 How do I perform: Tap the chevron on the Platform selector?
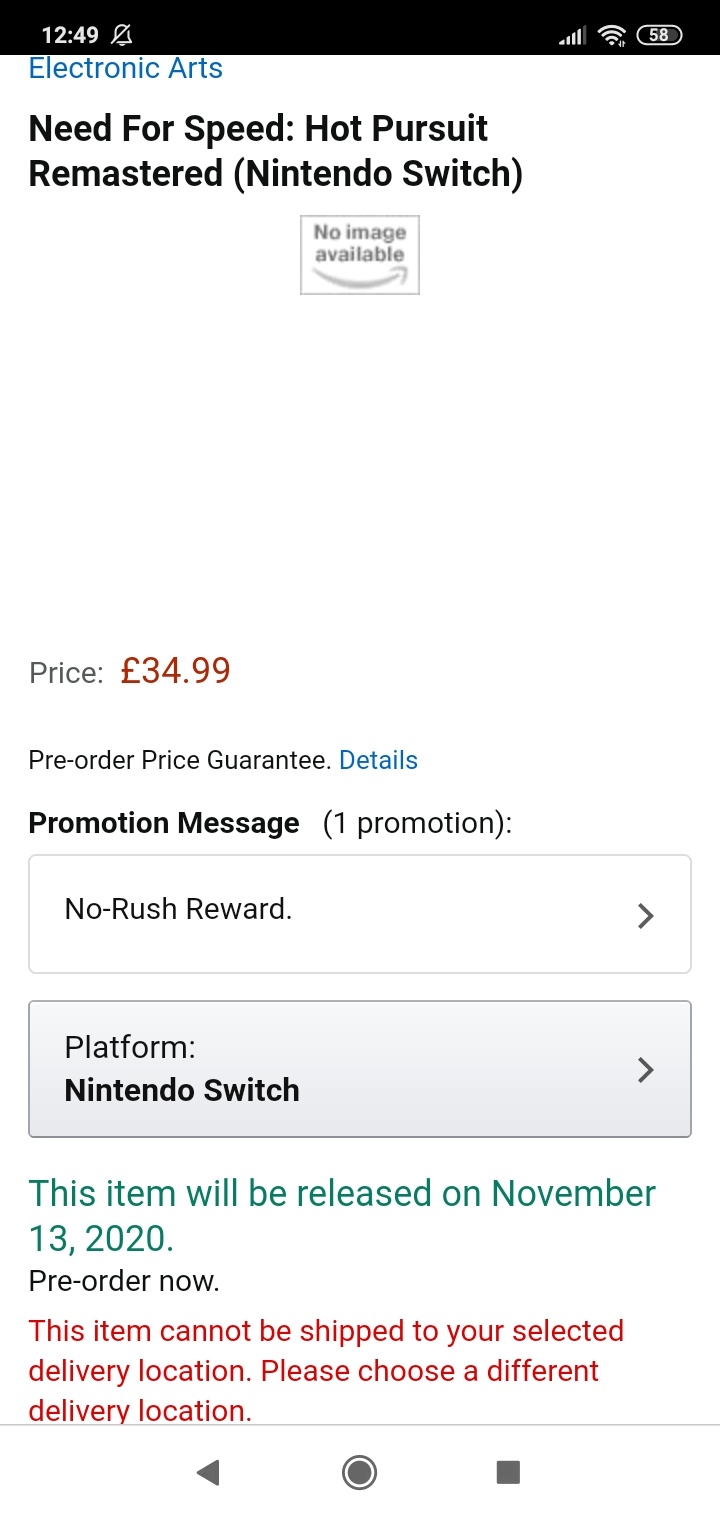(x=646, y=1070)
